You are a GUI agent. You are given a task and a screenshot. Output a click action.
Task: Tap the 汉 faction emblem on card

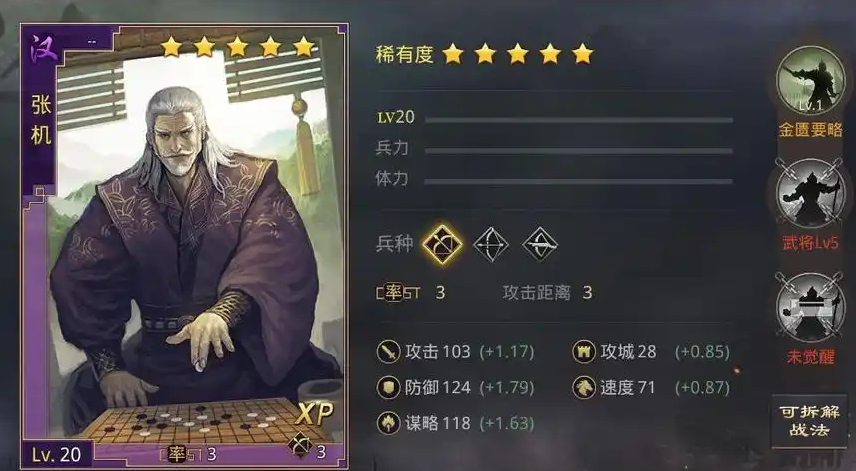click(44, 50)
